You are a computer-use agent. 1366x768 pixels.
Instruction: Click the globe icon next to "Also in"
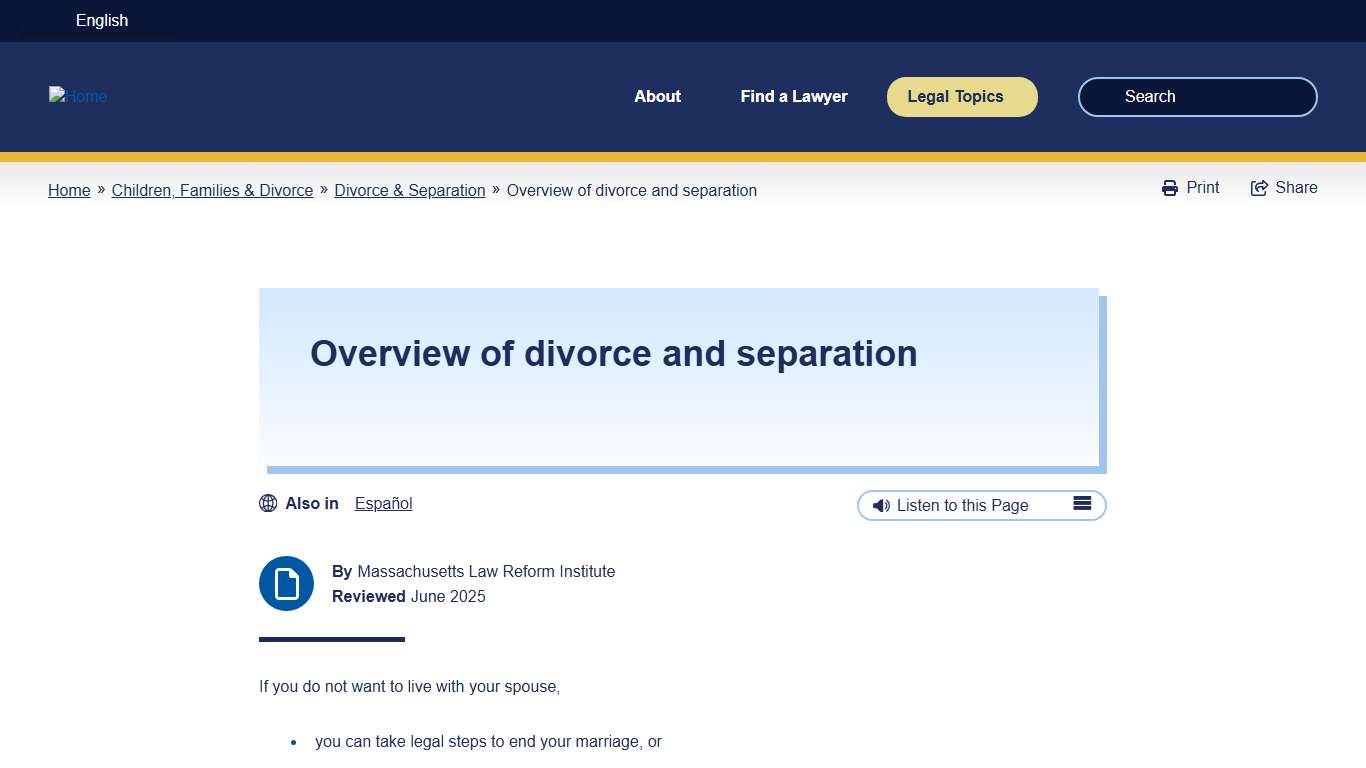coord(268,503)
